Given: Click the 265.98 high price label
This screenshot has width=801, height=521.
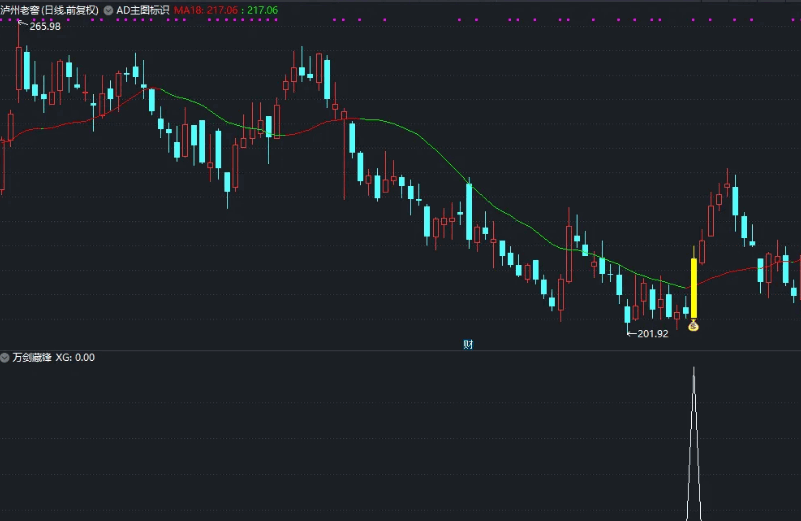Looking at the screenshot, I should click(x=45, y=26).
